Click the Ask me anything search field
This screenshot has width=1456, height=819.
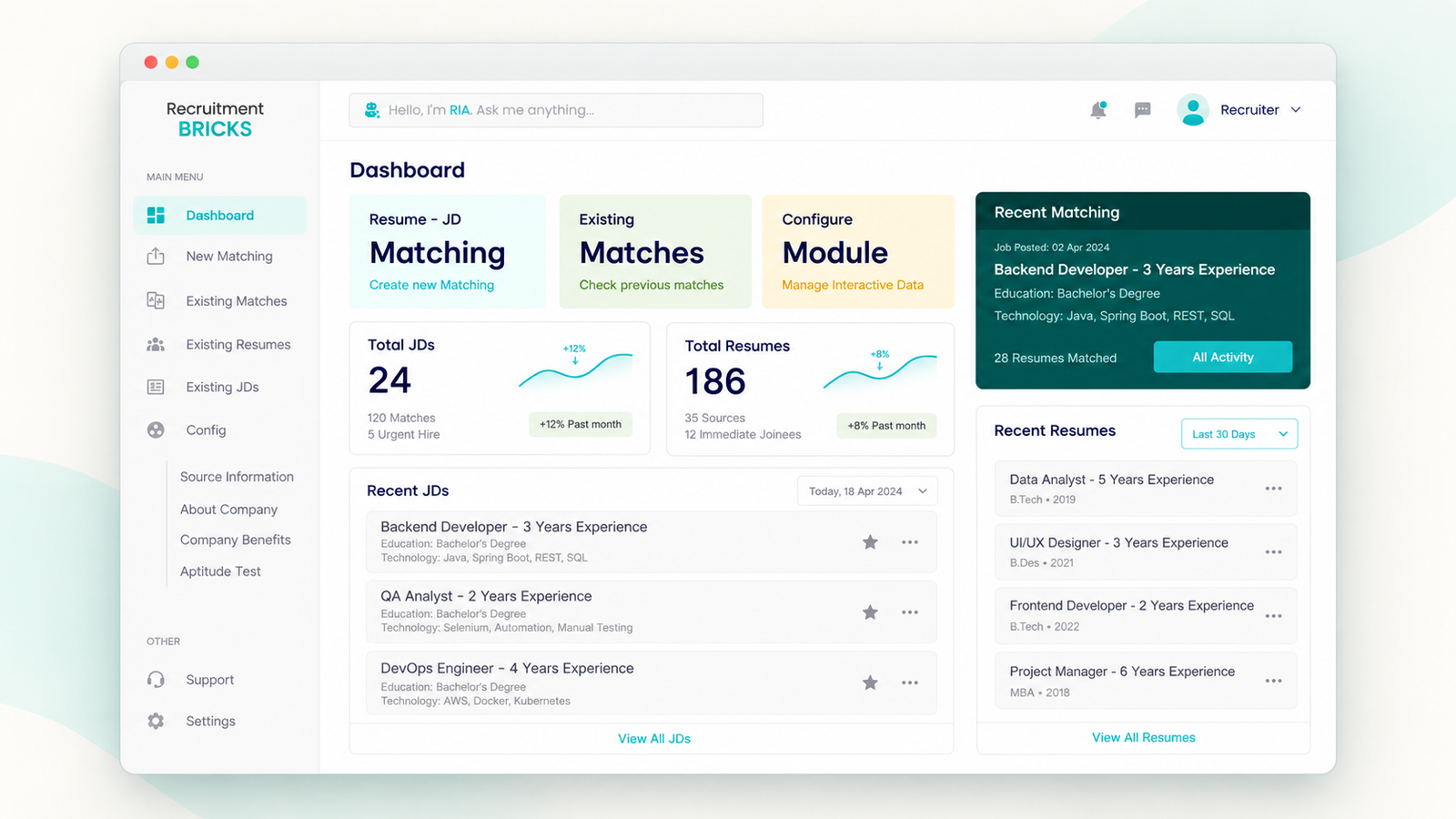point(556,110)
